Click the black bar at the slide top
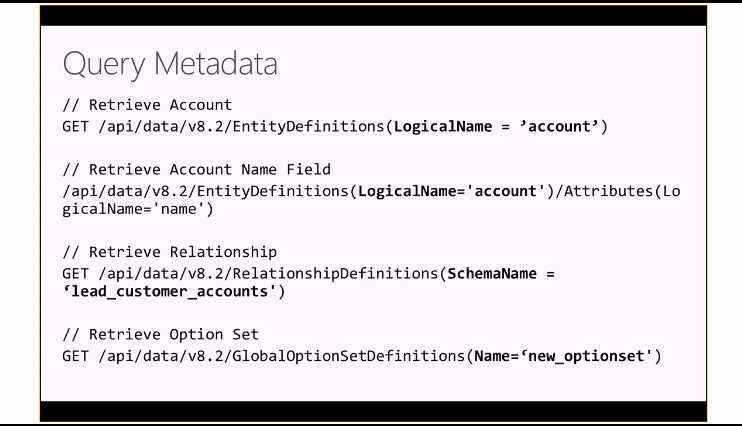The image size is (742, 426). point(373,15)
